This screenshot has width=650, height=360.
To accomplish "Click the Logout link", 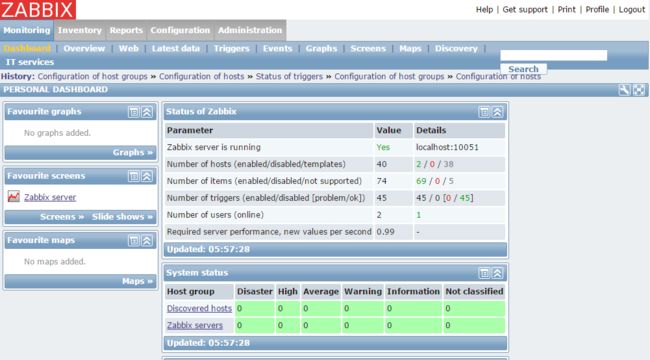I will pos(632,10).
